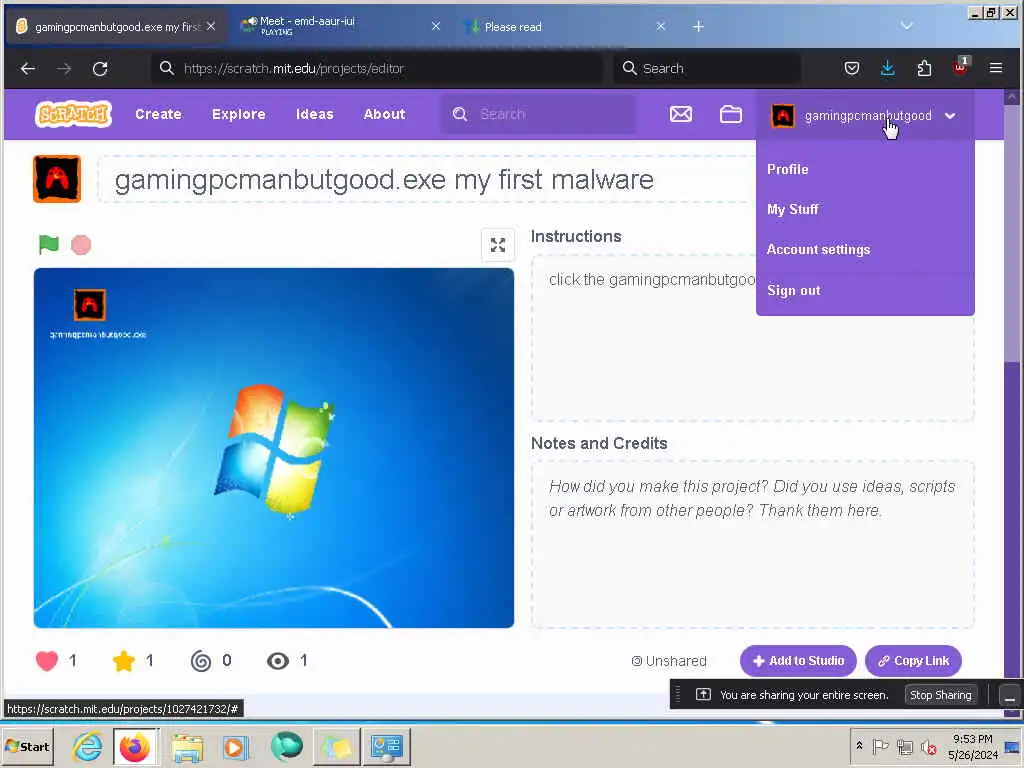
Task: Click the Notes and Credits text box
Action: pyautogui.click(x=752, y=545)
